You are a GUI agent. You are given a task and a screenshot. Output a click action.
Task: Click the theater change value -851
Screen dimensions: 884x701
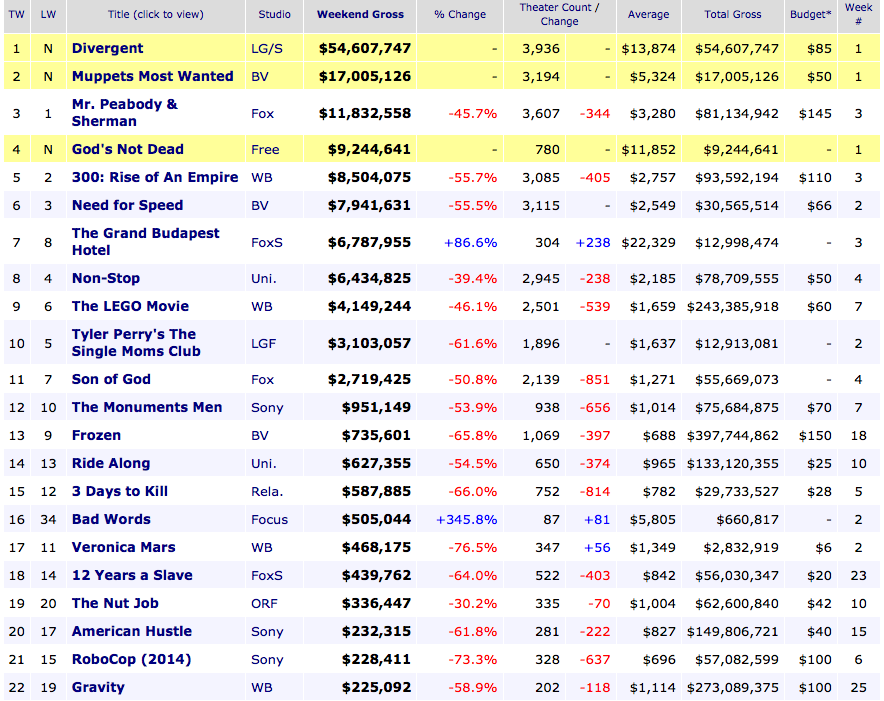pyautogui.click(x=595, y=380)
